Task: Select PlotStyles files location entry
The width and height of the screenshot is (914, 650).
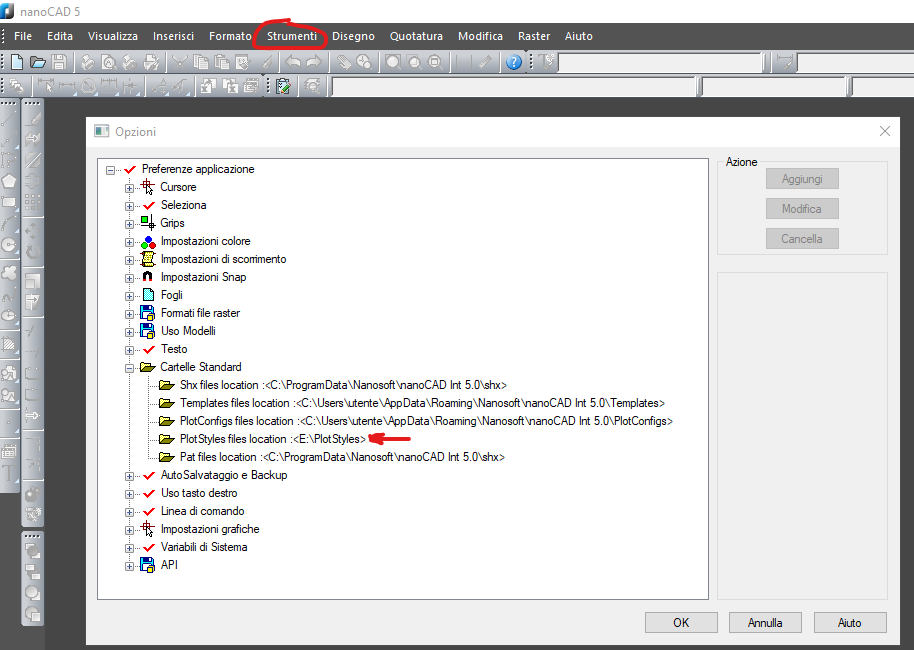Action: click(272, 439)
